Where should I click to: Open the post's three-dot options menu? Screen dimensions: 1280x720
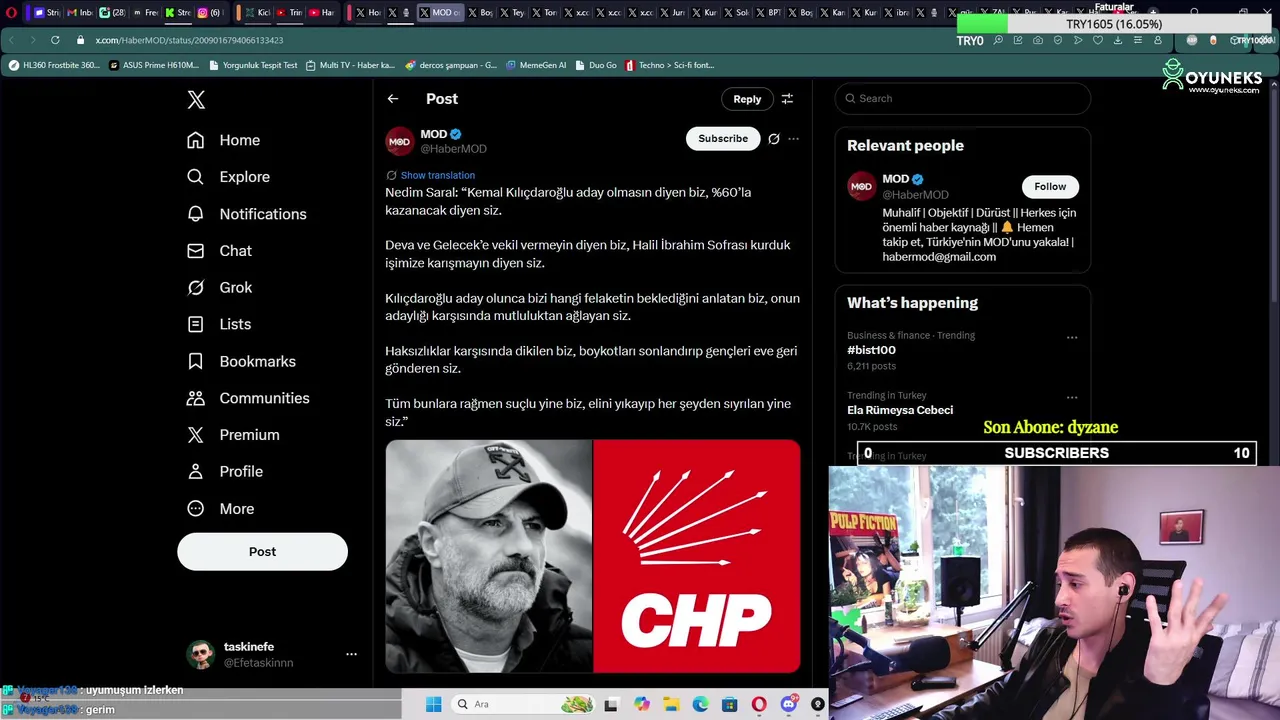tap(794, 139)
